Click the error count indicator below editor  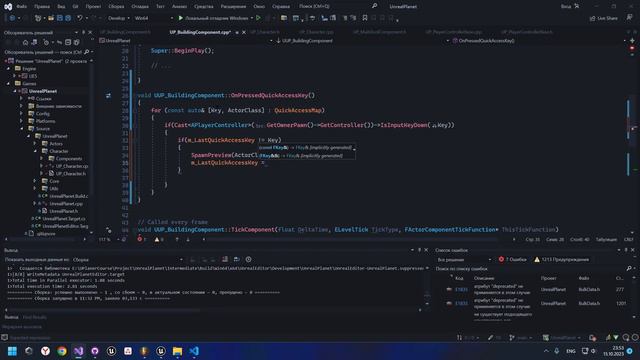(141, 239)
